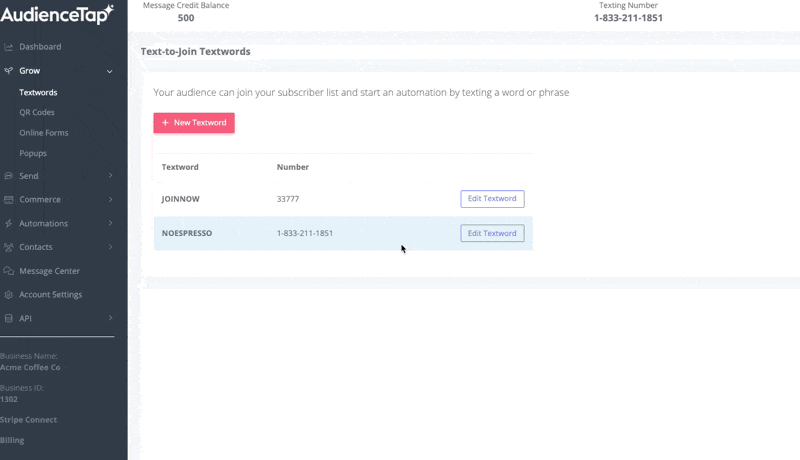
Task: Click the Message Center chat icon
Action: 8,271
